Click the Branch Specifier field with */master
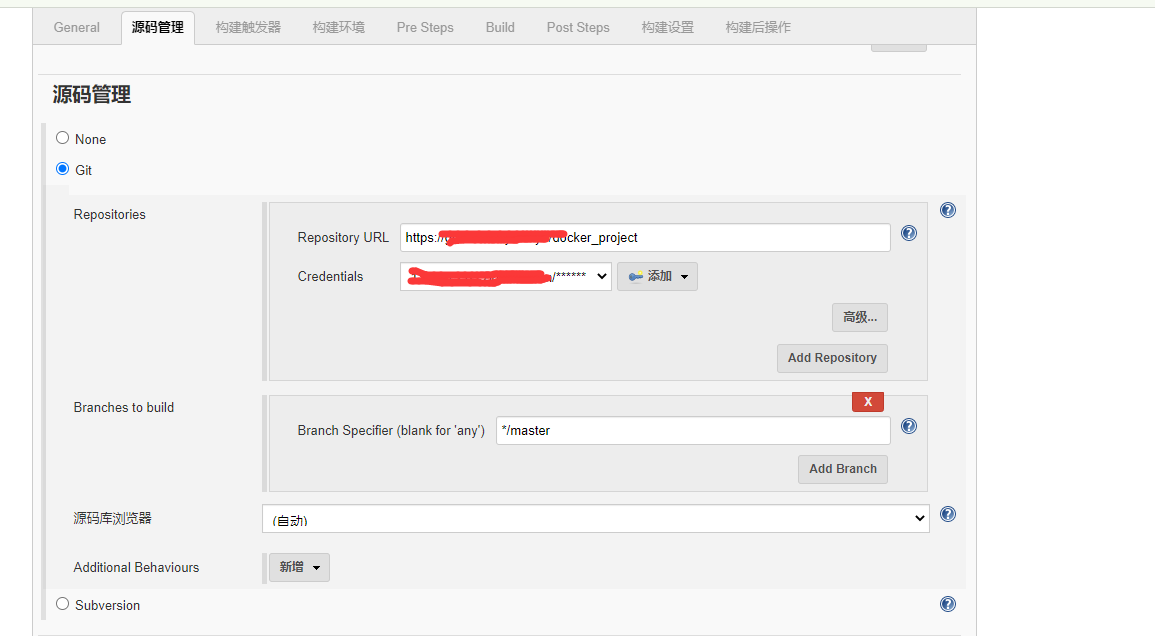 pos(693,430)
